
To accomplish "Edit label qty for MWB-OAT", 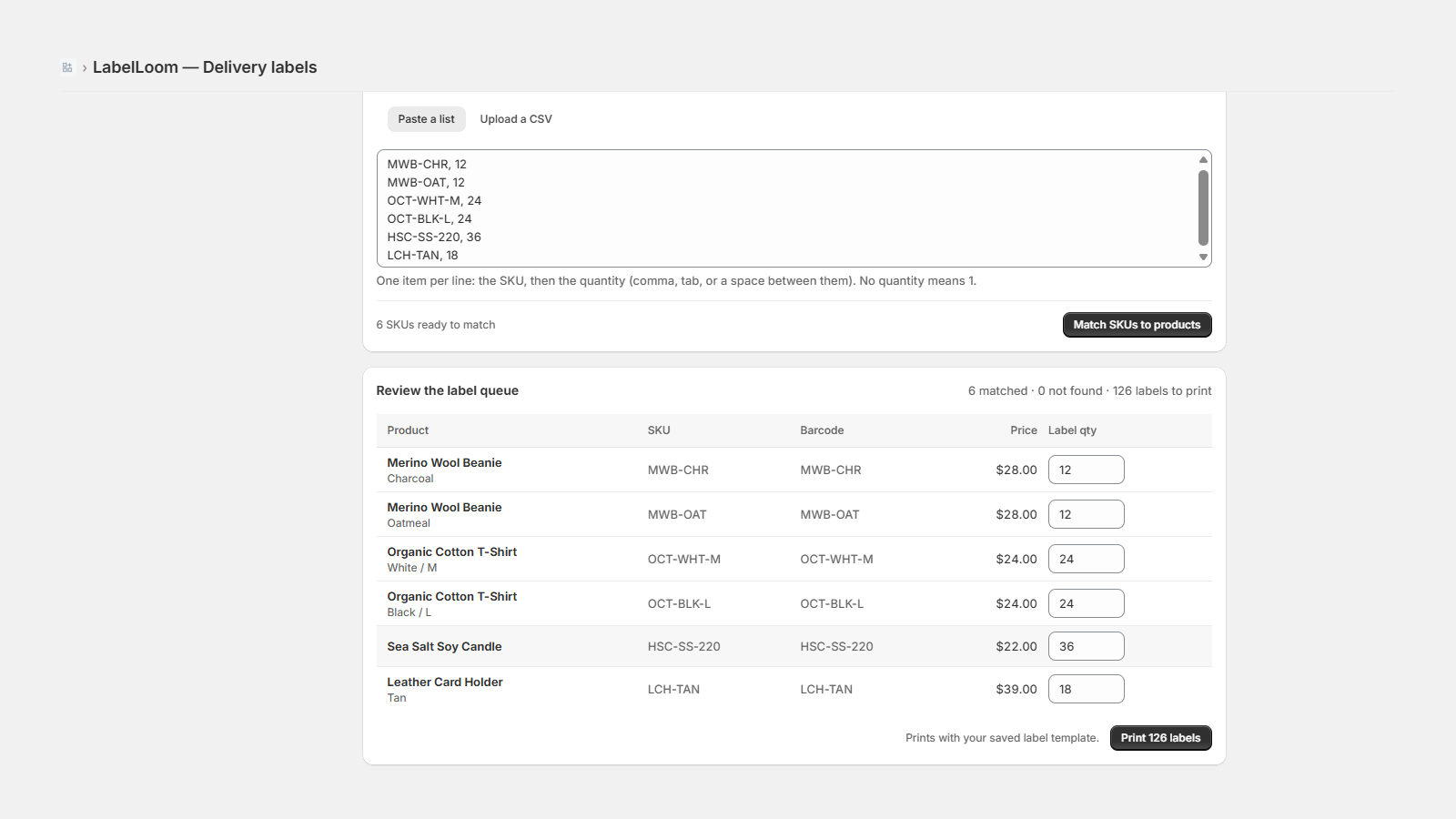I will tap(1086, 514).
